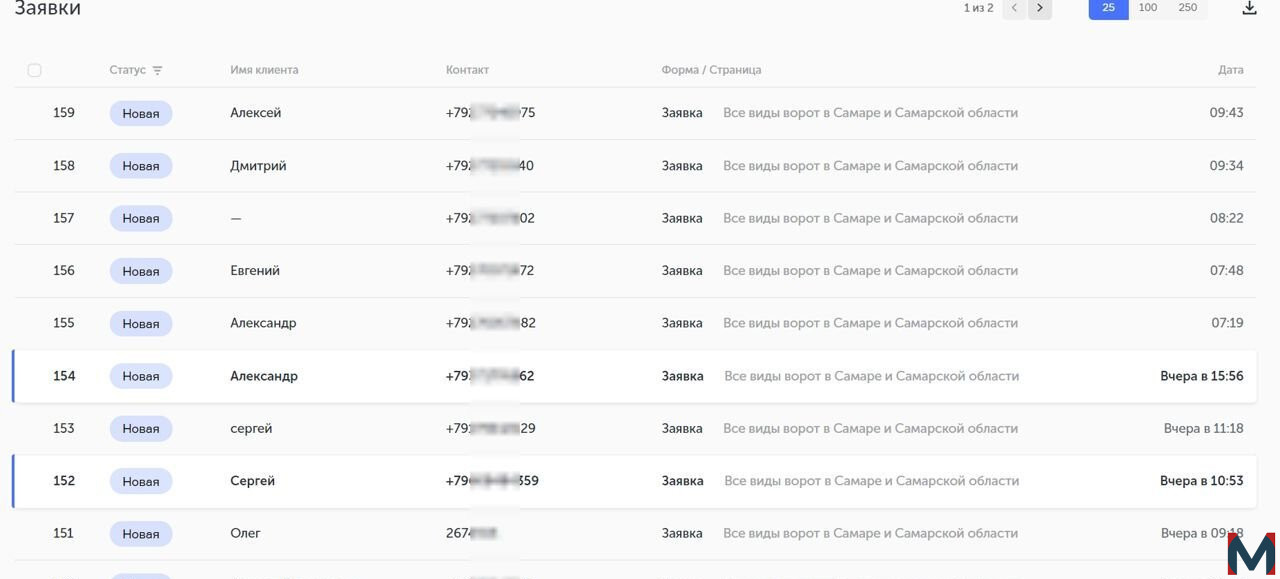
Task: Download the requests list via export icon
Action: tap(1249, 8)
